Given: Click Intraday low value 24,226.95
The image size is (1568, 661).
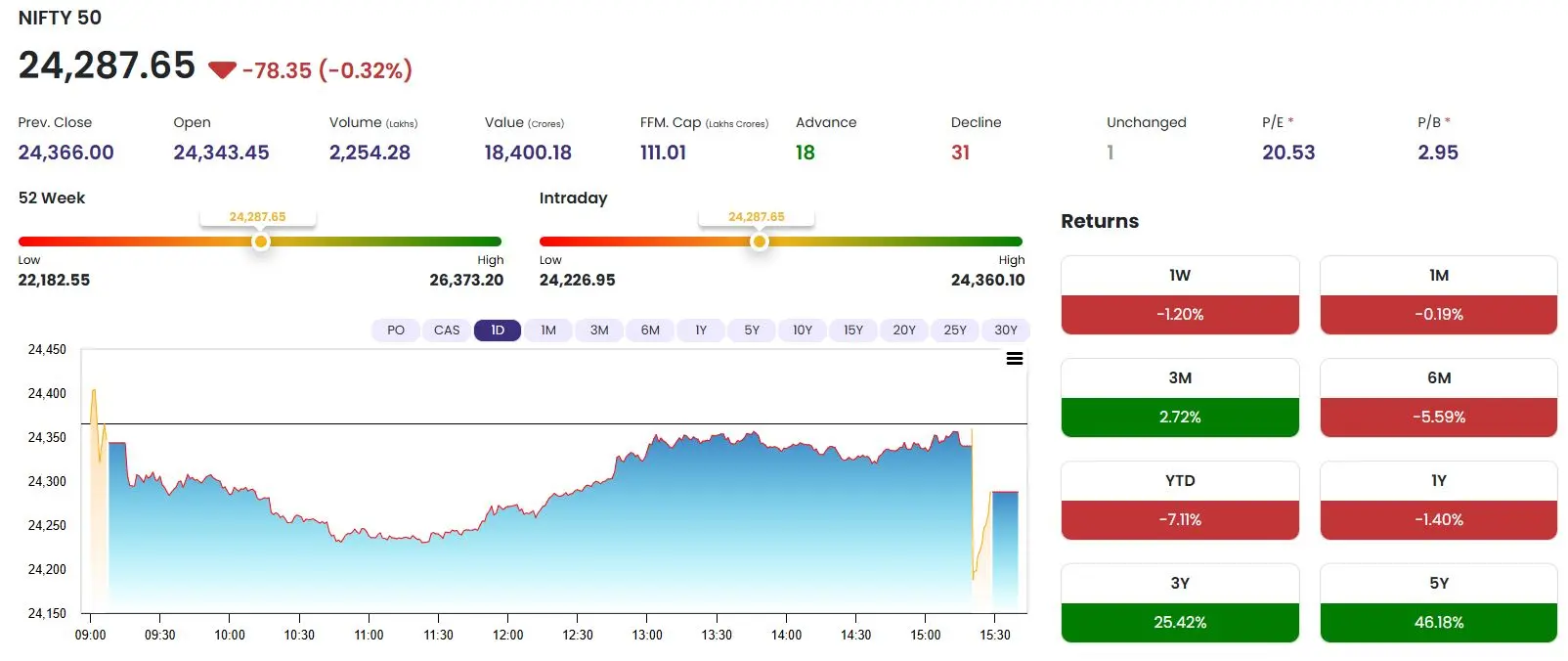Looking at the screenshot, I should [x=578, y=280].
